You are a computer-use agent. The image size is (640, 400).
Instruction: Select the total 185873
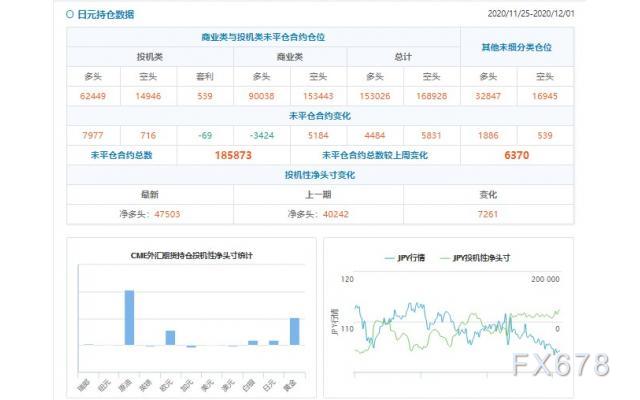click(x=233, y=155)
